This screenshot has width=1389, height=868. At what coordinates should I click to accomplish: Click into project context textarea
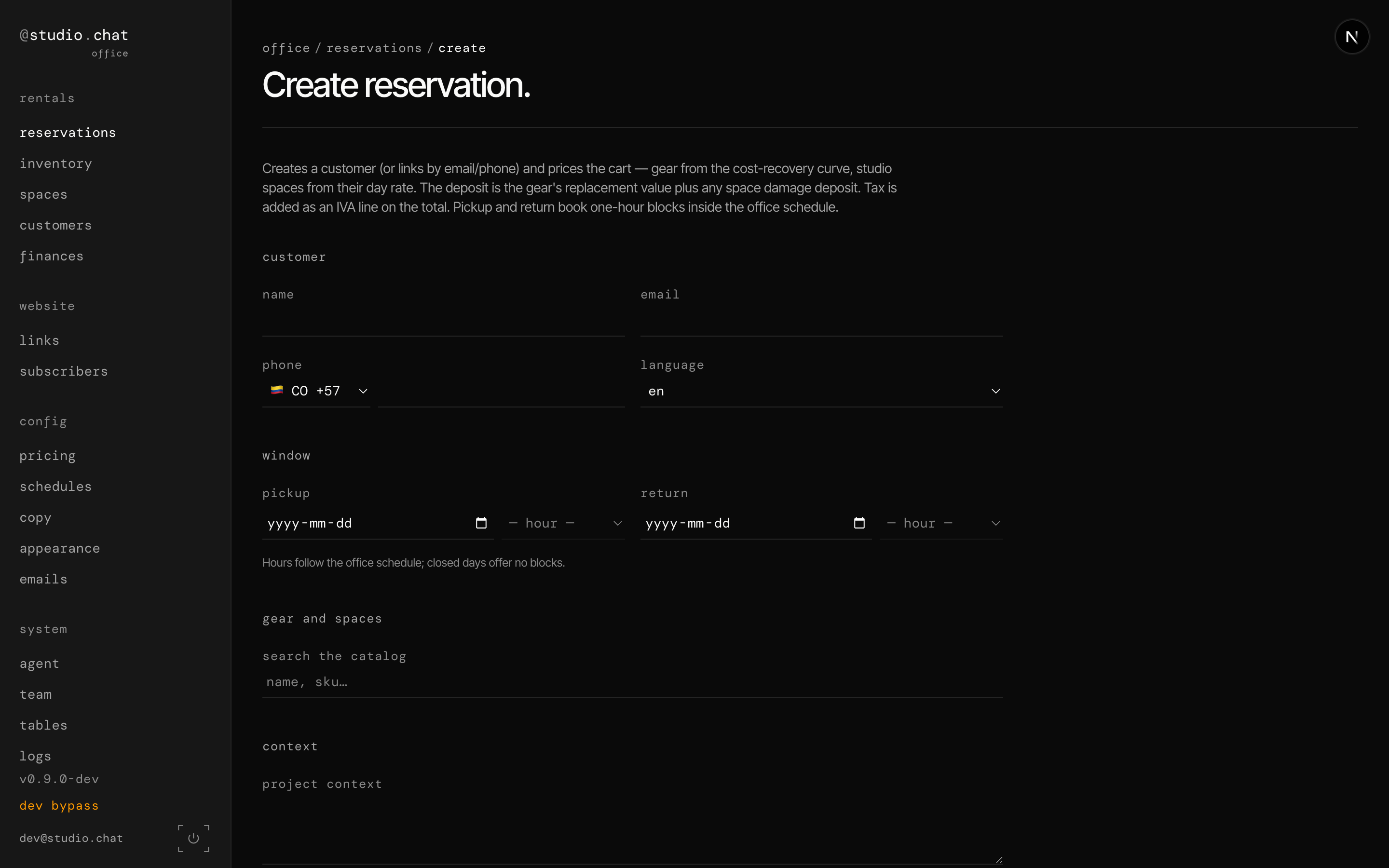pyautogui.click(x=632, y=830)
